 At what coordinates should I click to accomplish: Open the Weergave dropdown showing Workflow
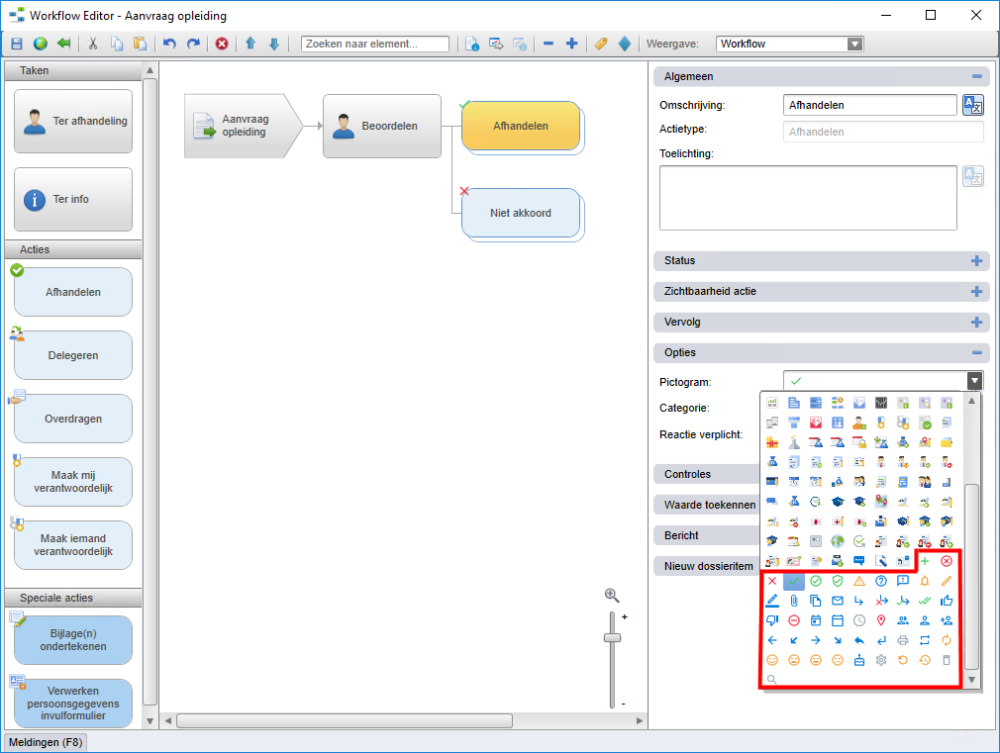point(854,44)
